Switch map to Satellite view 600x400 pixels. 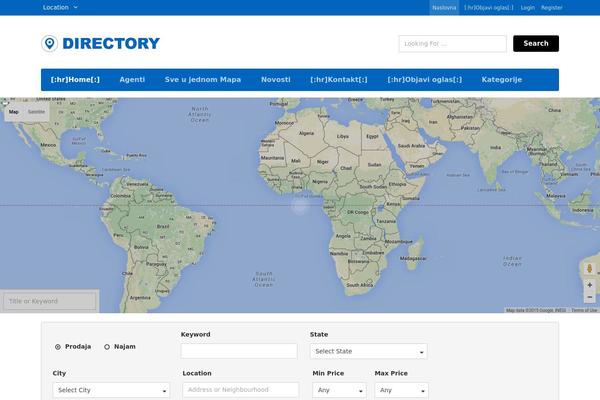pyautogui.click(x=36, y=112)
